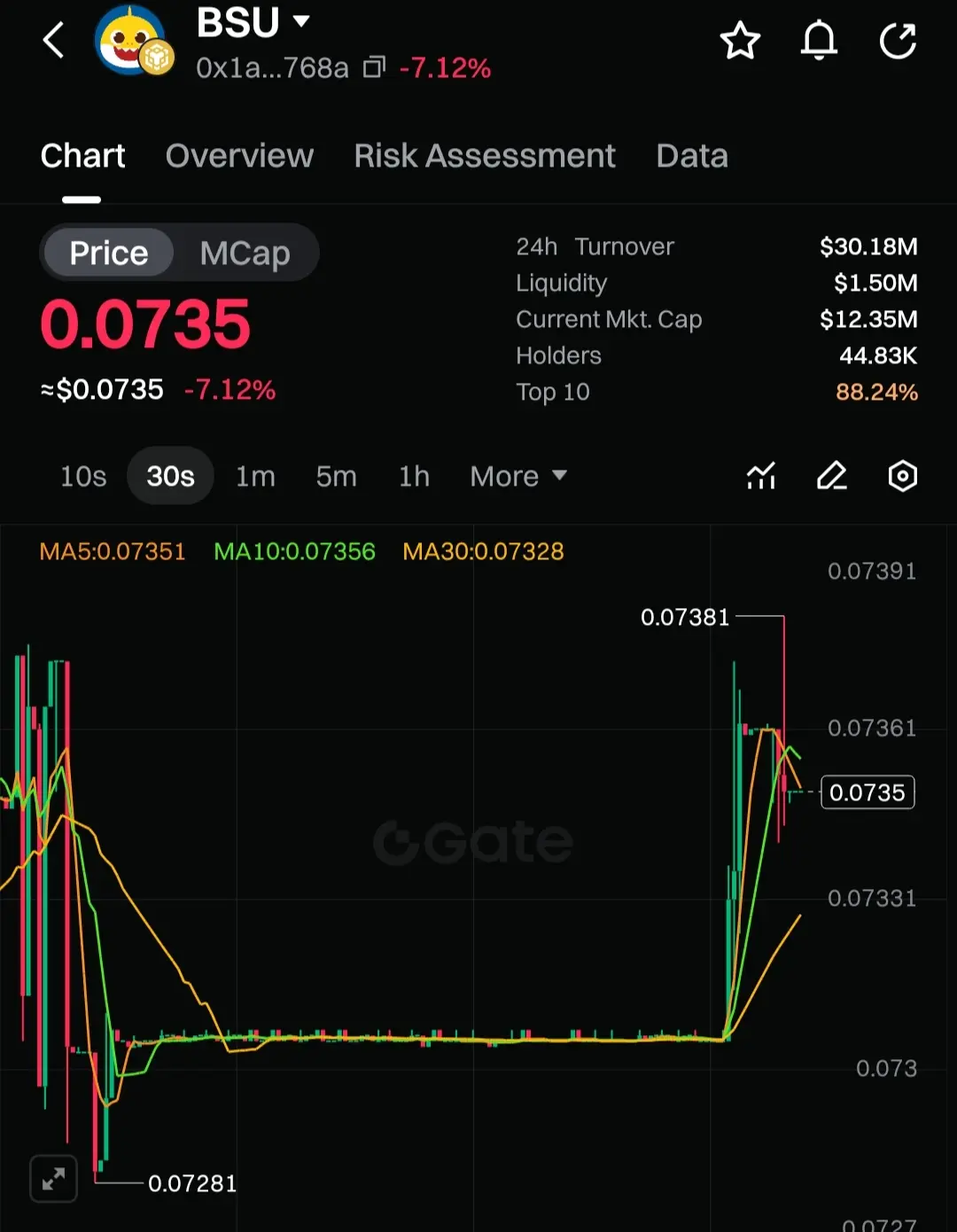Tap the contract address 0x1a...768a text
This screenshot has width=957, height=1232.
tap(272, 67)
